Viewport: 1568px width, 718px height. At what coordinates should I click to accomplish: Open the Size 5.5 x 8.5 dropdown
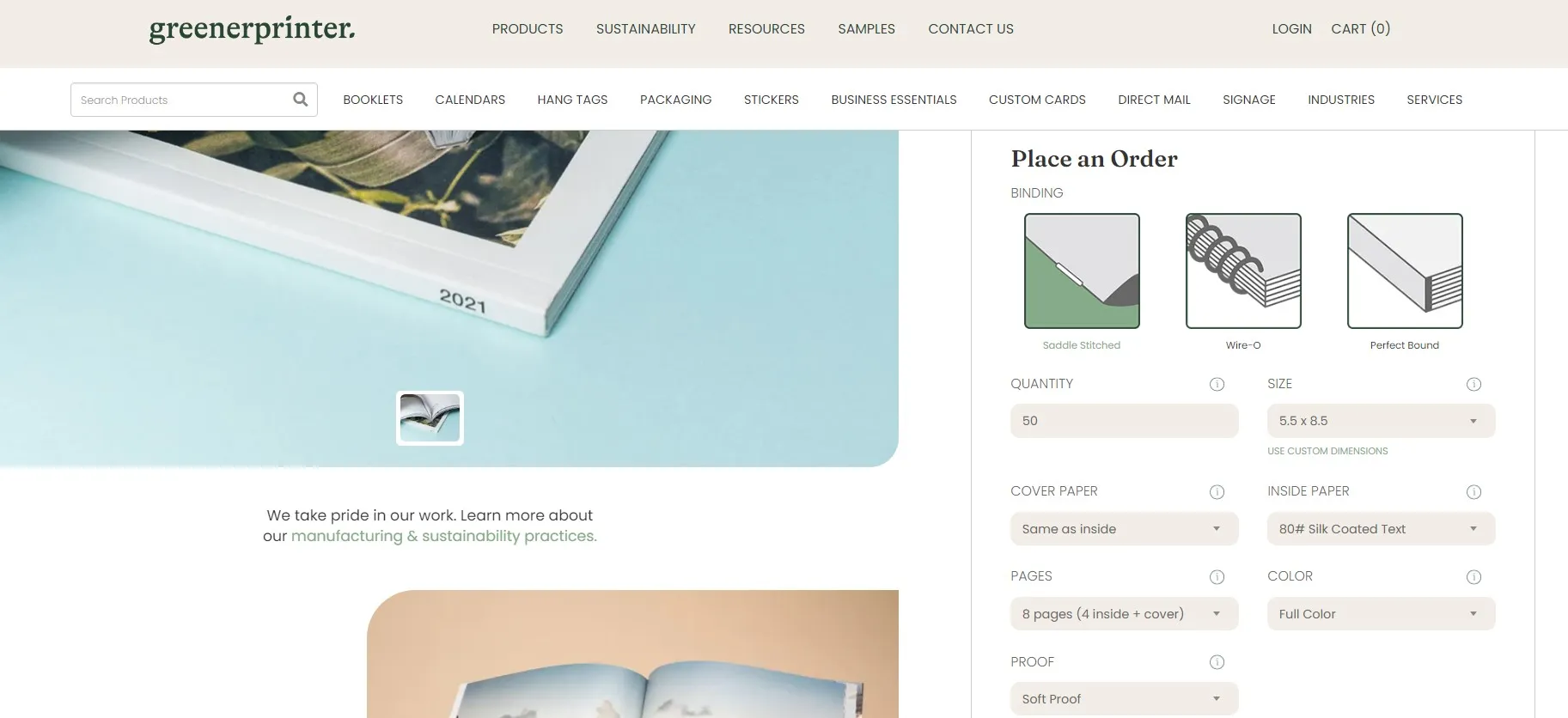pos(1381,421)
